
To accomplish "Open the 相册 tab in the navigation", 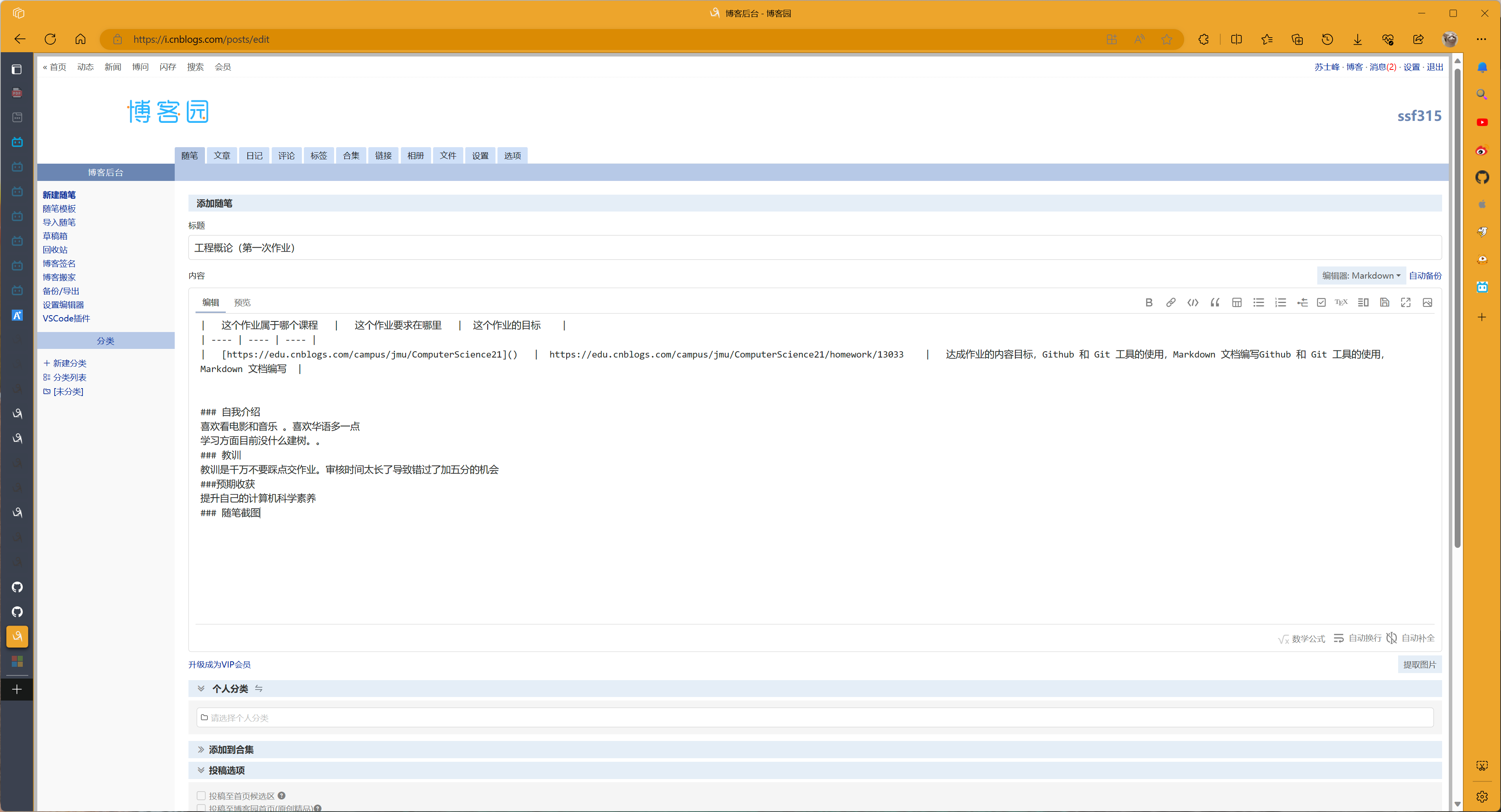I will coord(415,155).
